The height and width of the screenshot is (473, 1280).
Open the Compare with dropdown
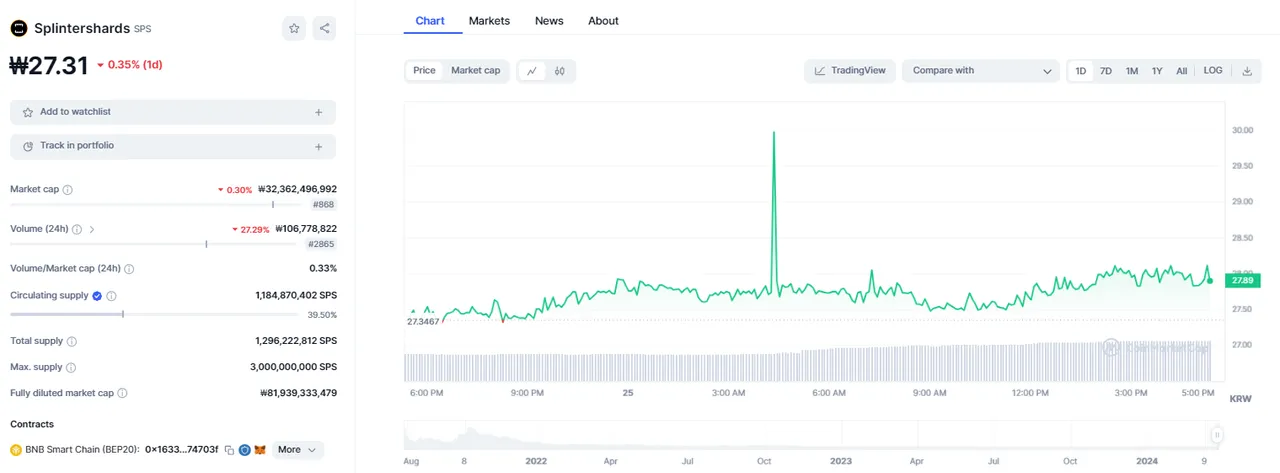pyautogui.click(x=981, y=71)
